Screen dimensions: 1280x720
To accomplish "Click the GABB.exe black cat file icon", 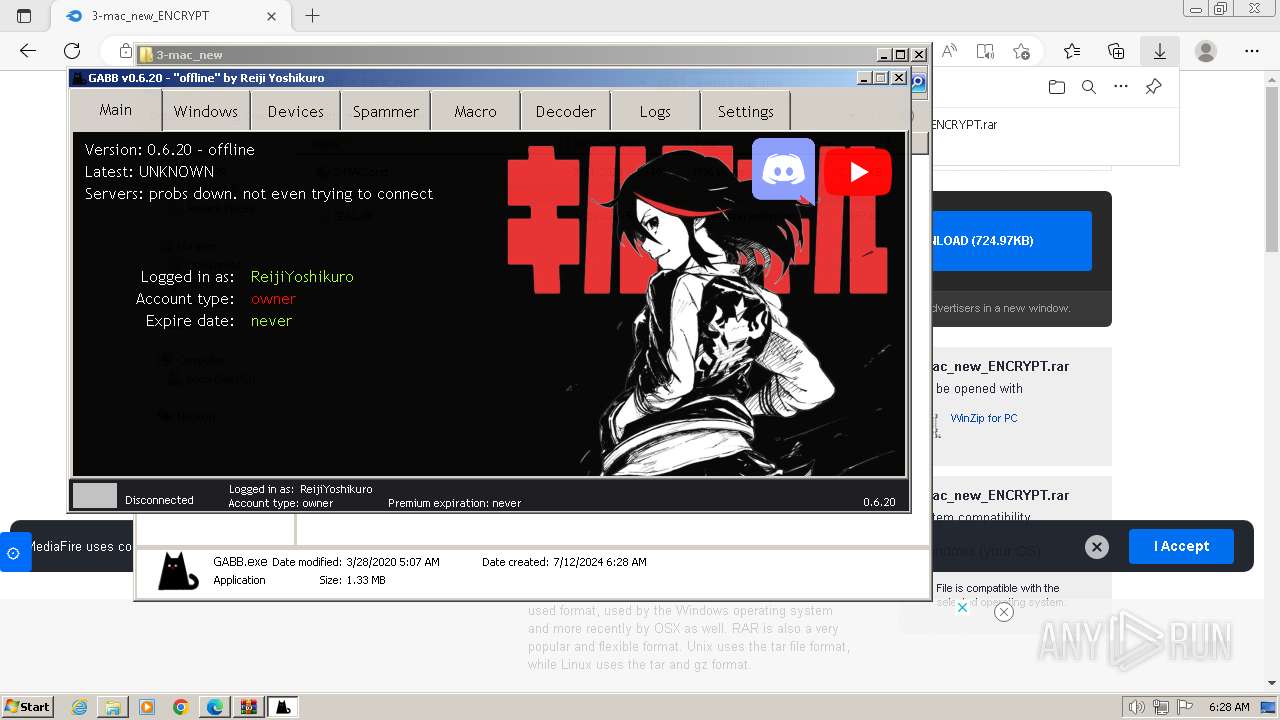I will [x=178, y=571].
